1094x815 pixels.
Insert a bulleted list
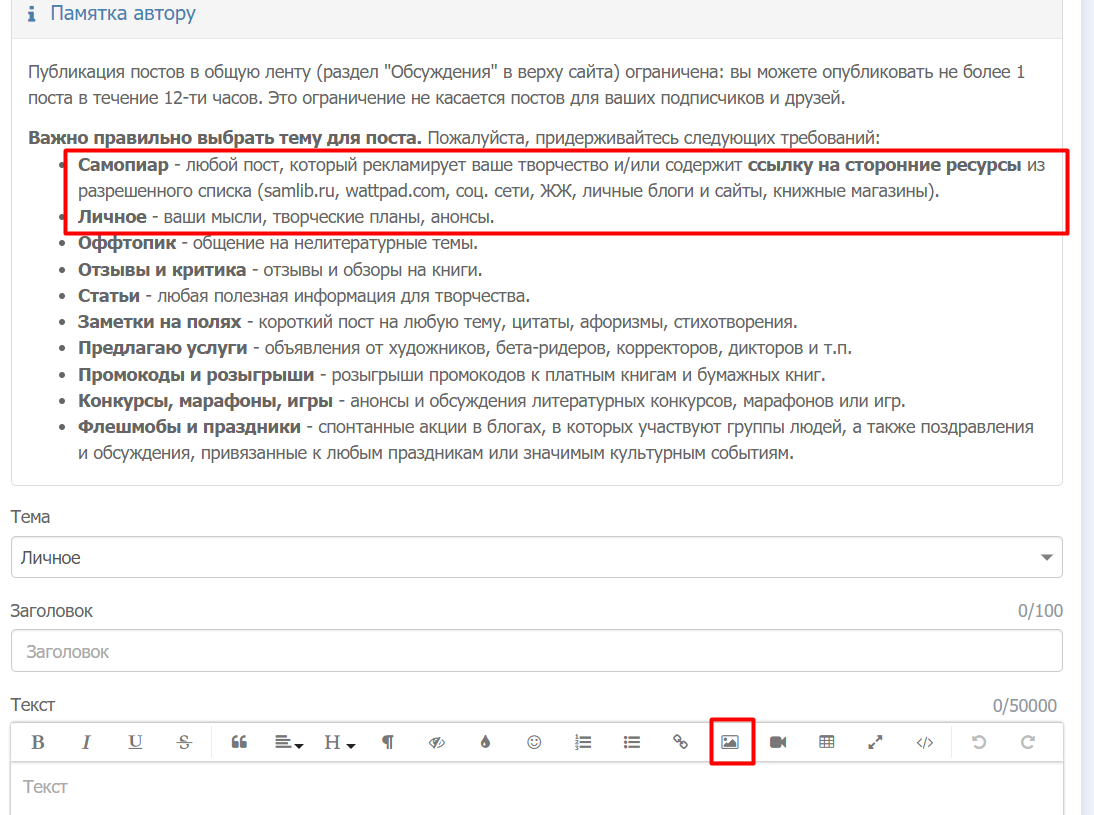(632, 742)
